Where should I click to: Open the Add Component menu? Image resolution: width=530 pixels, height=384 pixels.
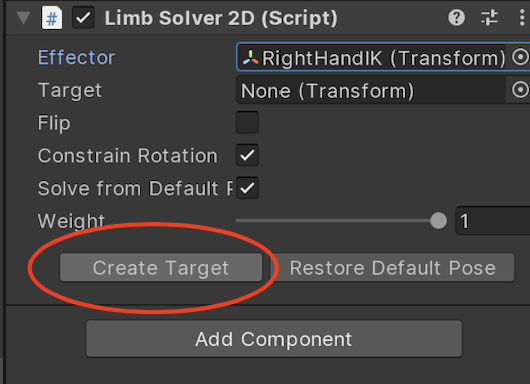274,339
